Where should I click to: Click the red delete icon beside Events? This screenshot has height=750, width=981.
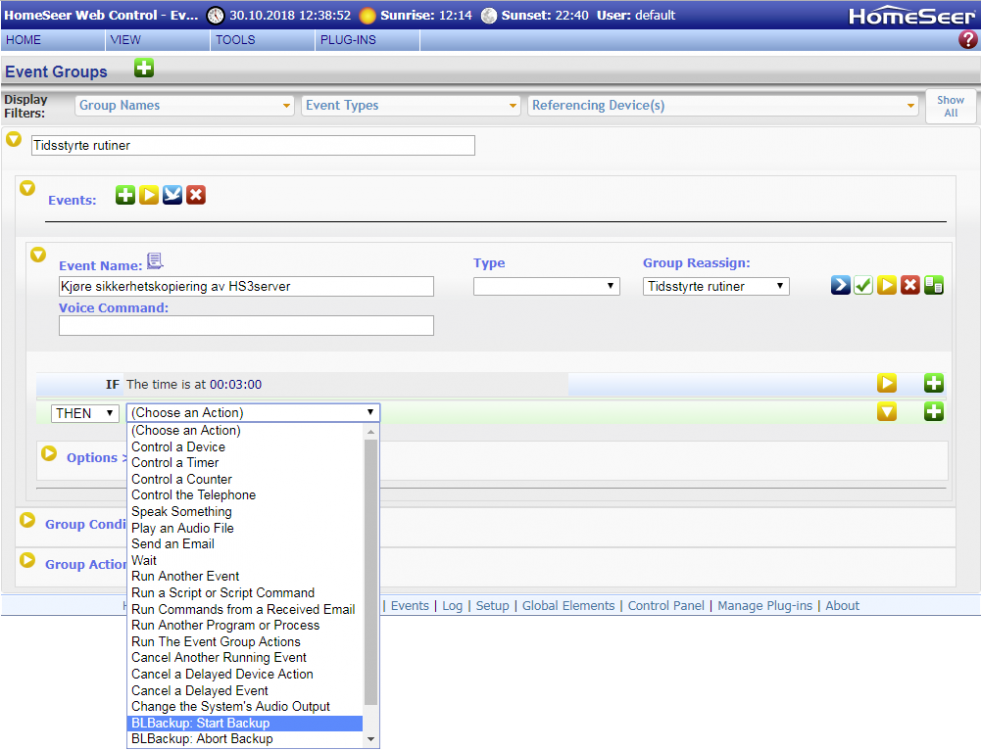tap(196, 196)
